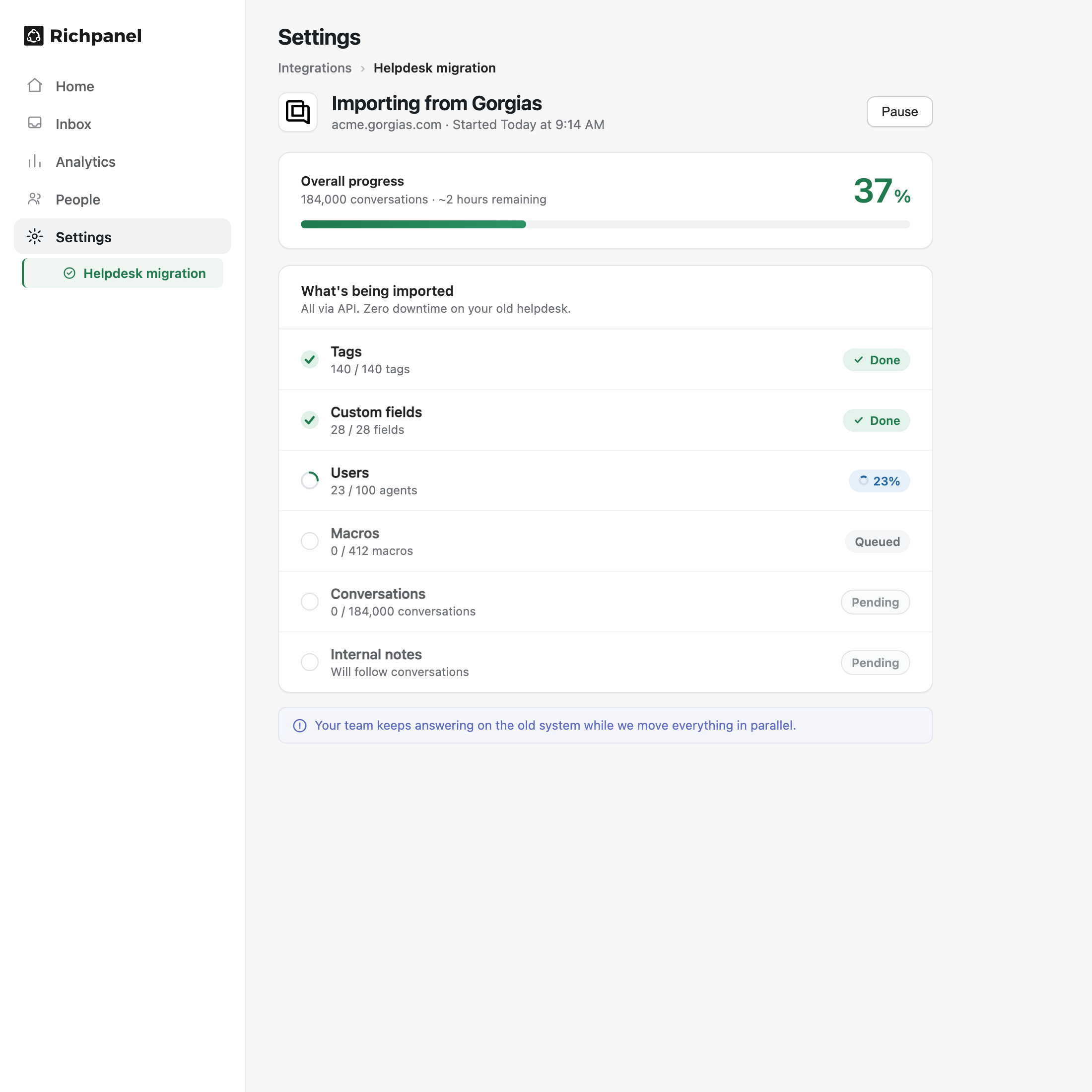Click the Richpanel logo icon
The image size is (1092, 1092).
point(33,36)
